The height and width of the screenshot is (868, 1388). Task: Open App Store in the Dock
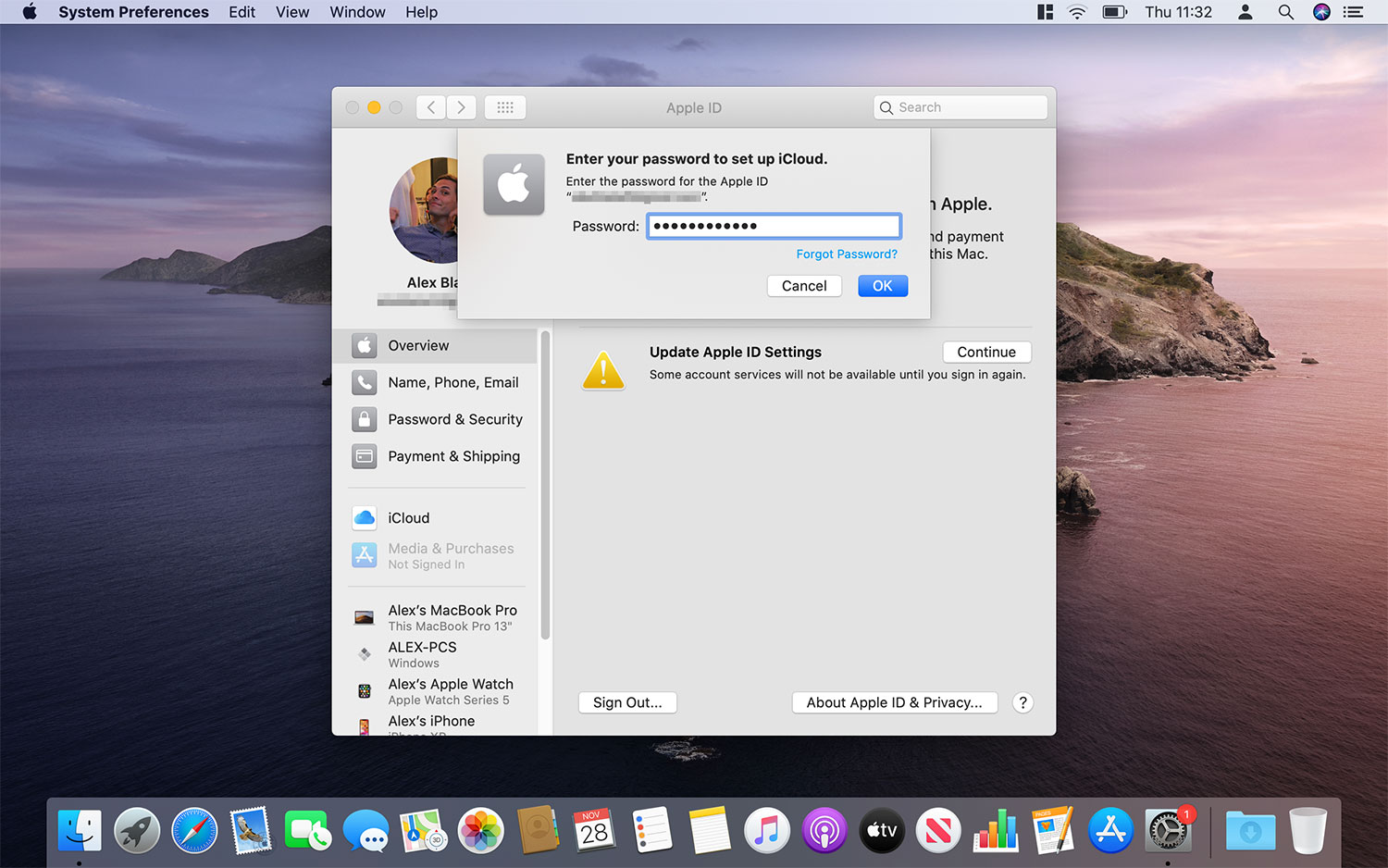tap(1110, 830)
